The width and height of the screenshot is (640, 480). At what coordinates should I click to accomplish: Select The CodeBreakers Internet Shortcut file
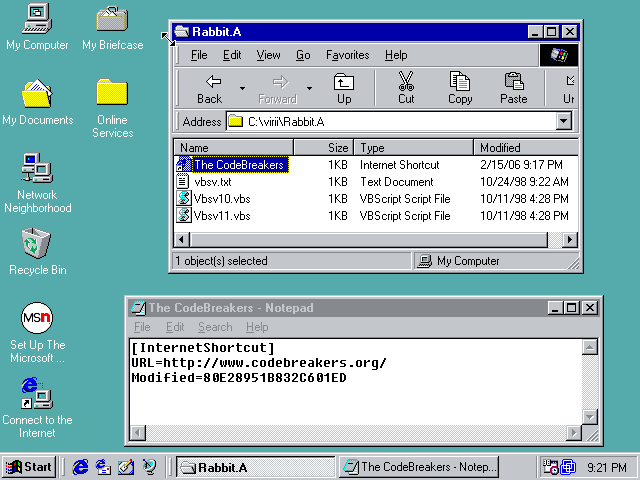click(233, 164)
